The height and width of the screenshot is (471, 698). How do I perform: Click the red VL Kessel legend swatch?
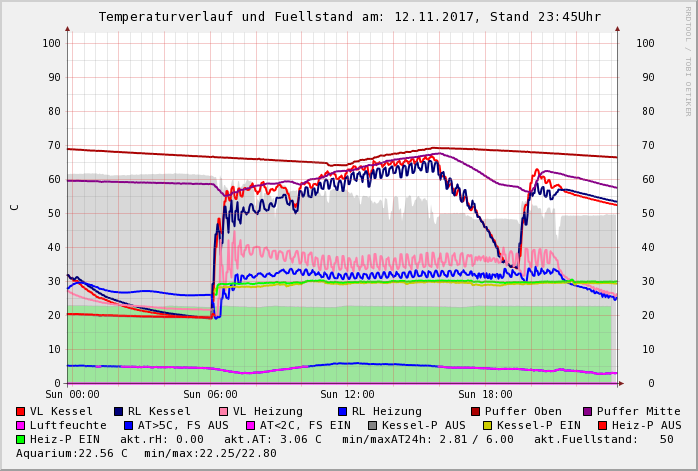[x=21, y=411]
